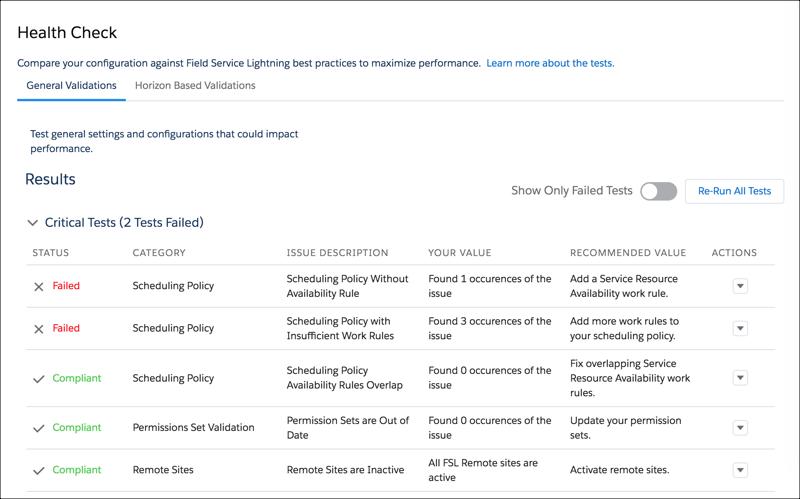Click failed X icon for Insufficient Work Rules
800x499 pixels.
[39, 329]
